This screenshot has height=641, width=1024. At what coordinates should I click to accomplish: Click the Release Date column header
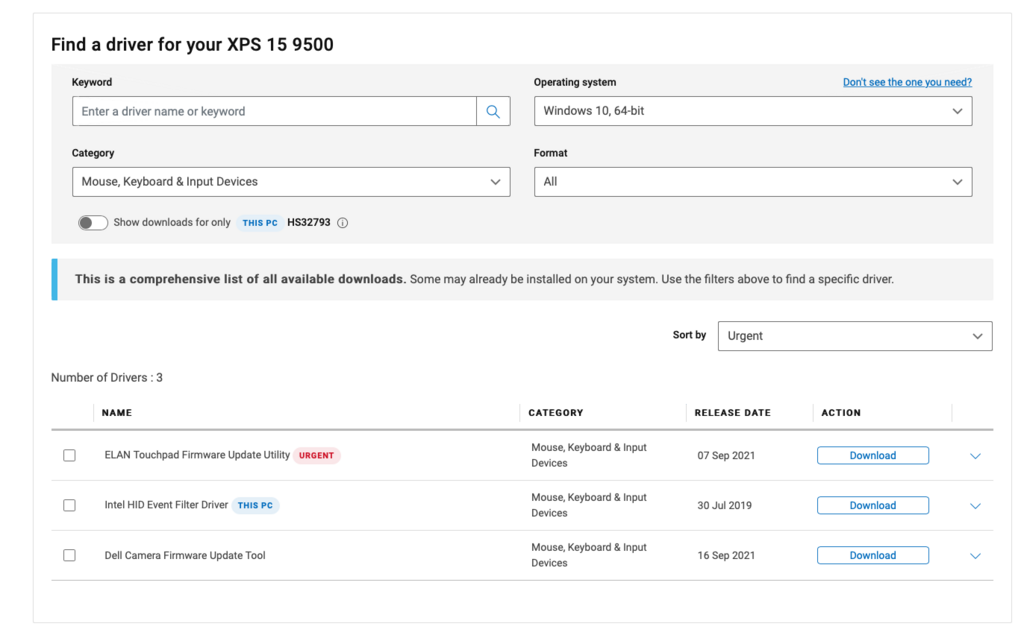[732, 413]
